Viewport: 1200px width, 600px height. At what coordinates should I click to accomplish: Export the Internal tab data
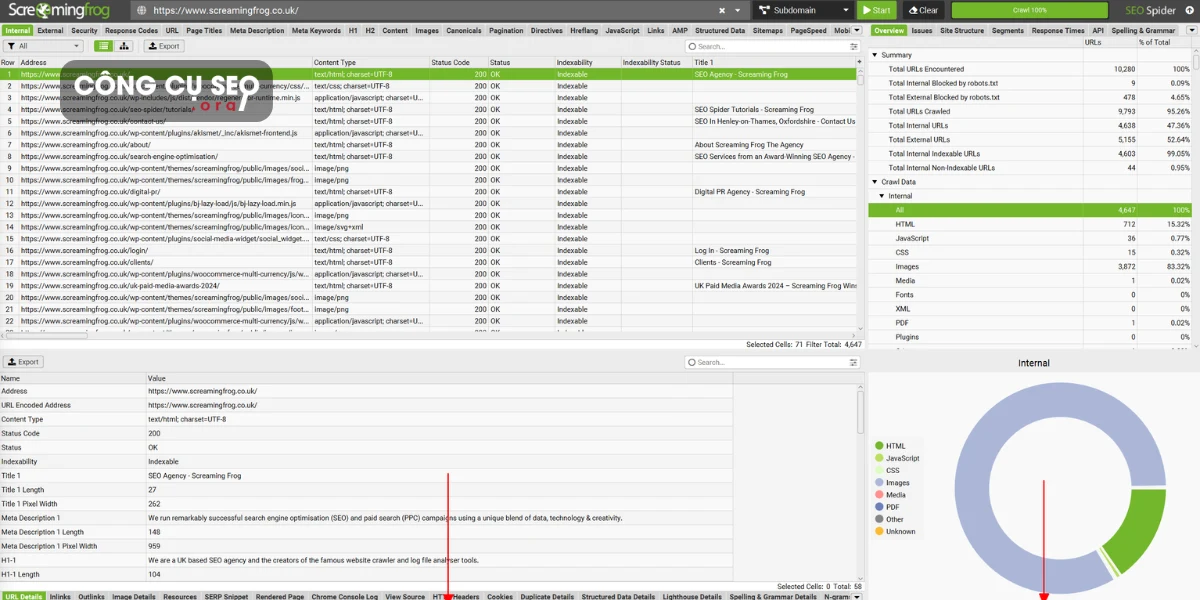pyautogui.click(x=165, y=46)
